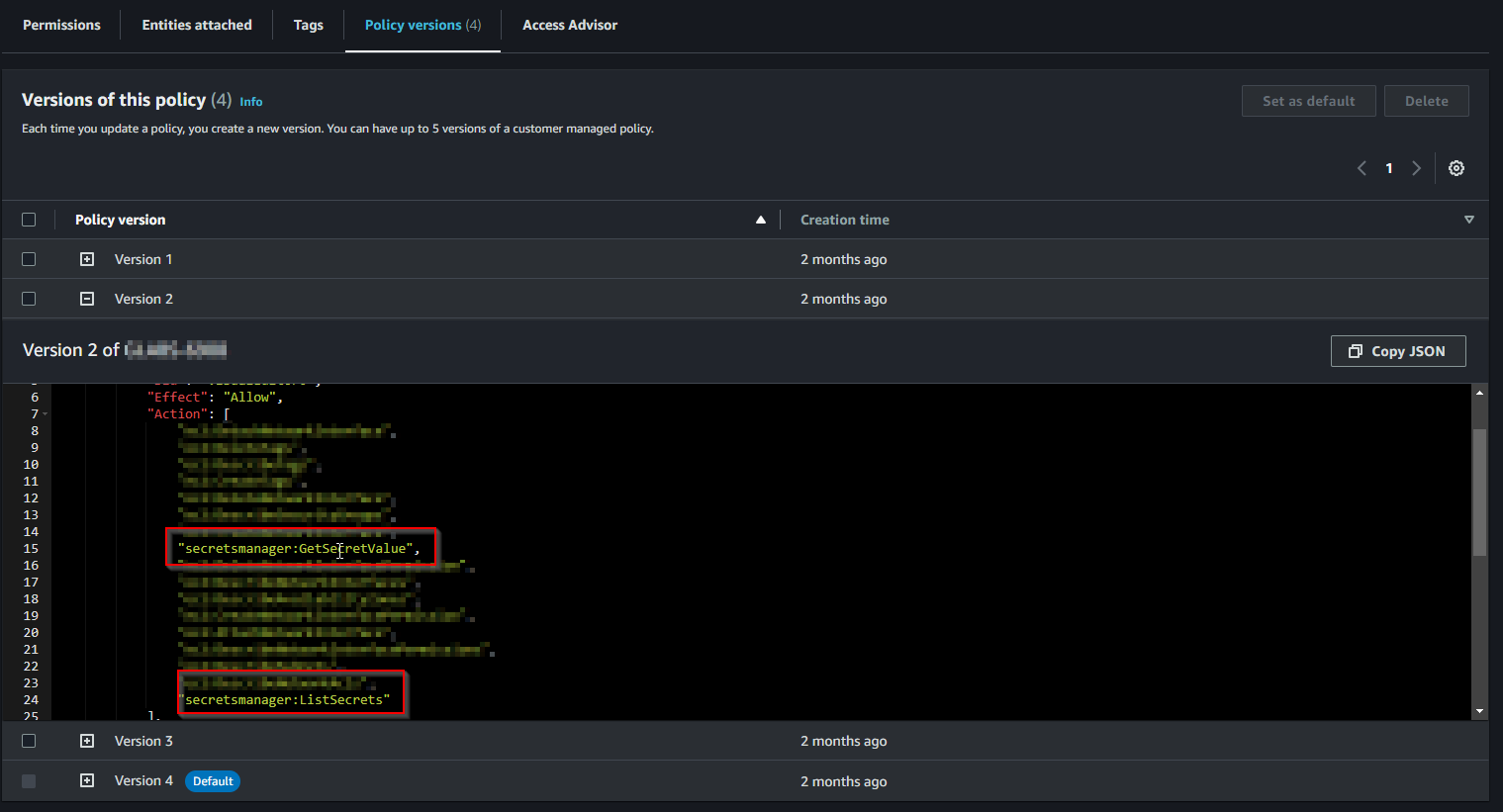Click the Set as default button
Image resolution: width=1503 pixels, height=812 pixels.
pyautogui.click(x=1308, y=101)
